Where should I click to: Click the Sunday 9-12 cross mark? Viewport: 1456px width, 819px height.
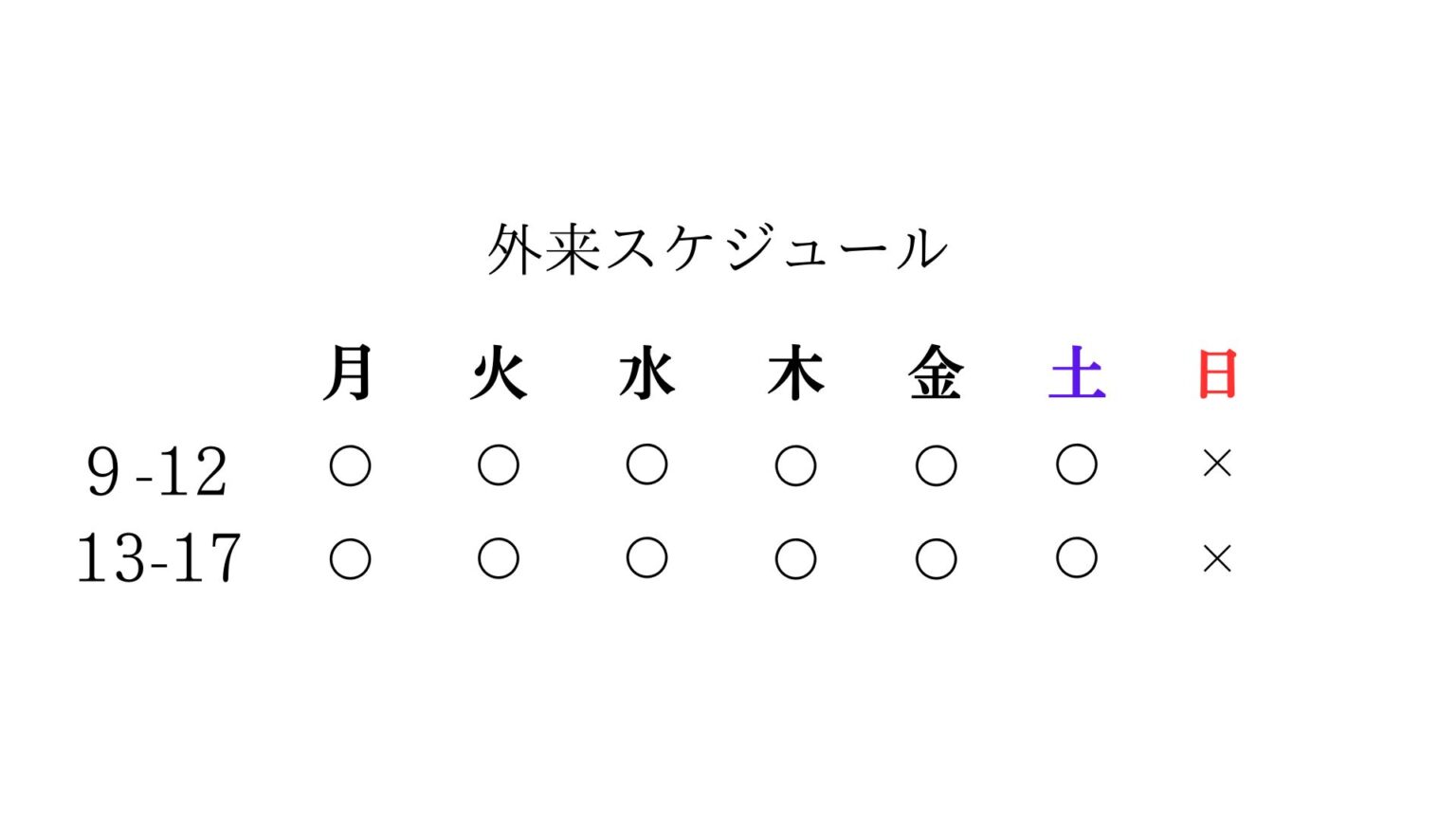(x=1217, y=464)
